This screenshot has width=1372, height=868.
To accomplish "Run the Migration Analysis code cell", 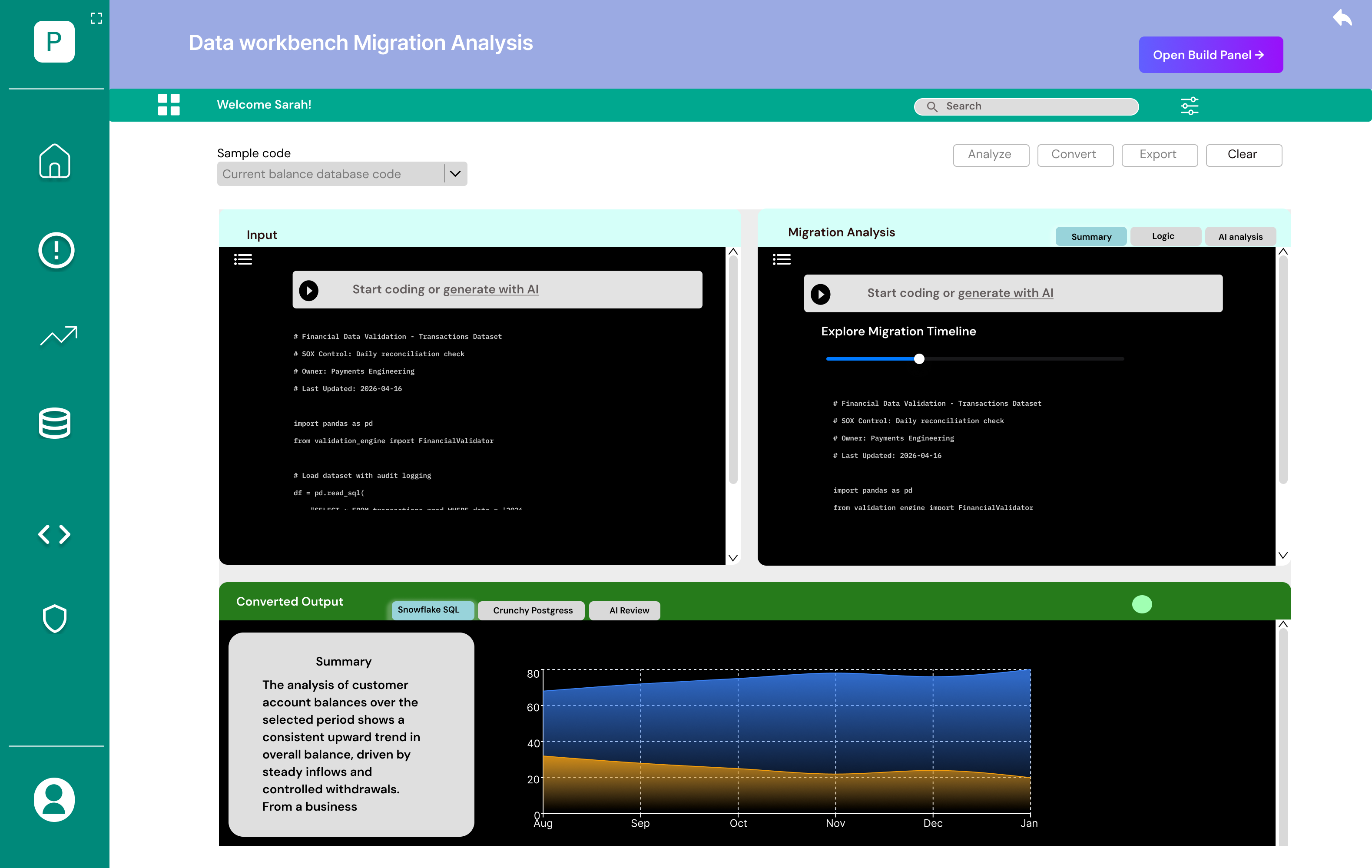I will tap(821, 294).
